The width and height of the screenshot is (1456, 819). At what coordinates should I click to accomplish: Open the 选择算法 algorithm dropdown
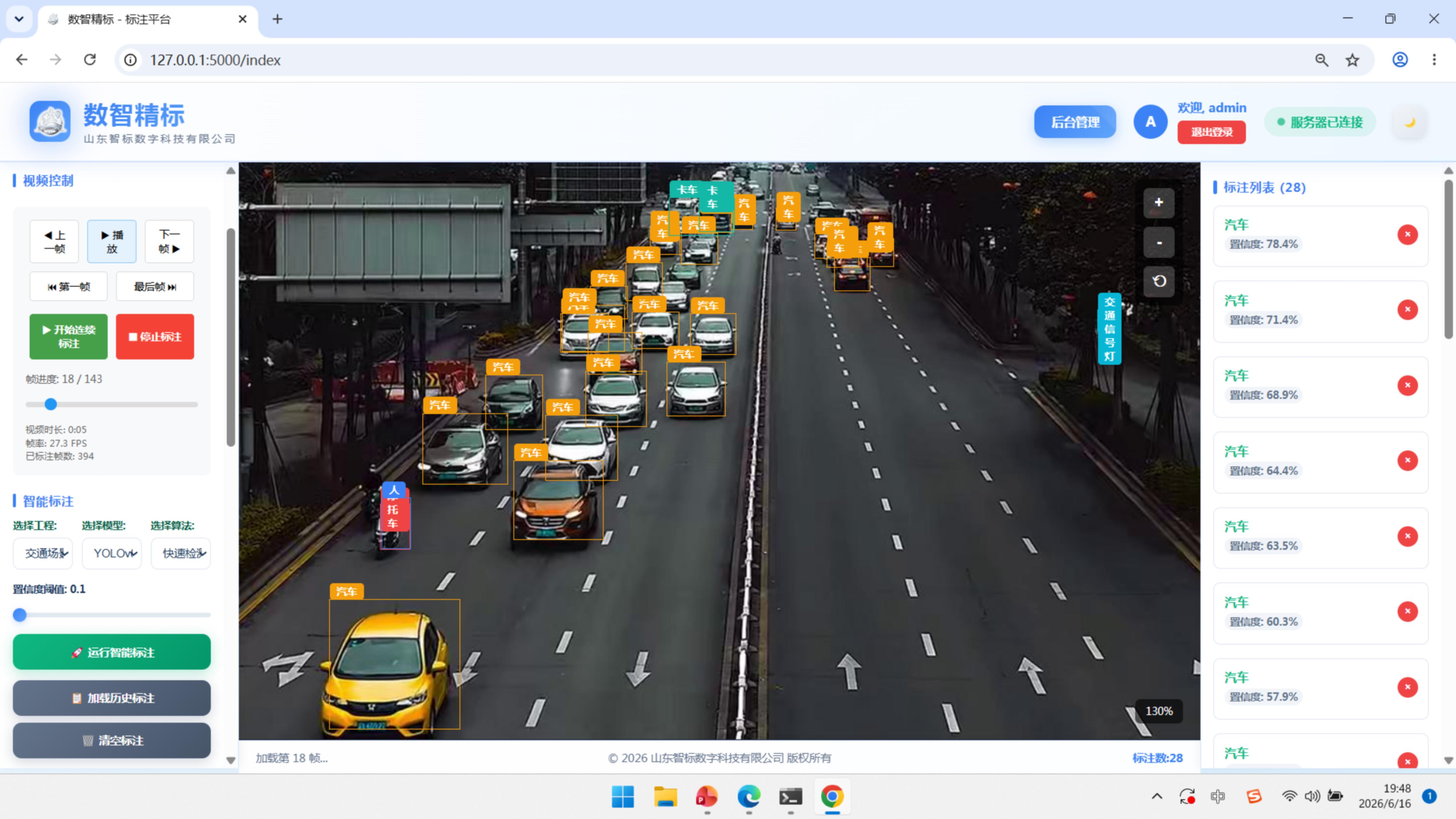click(181, 553)
